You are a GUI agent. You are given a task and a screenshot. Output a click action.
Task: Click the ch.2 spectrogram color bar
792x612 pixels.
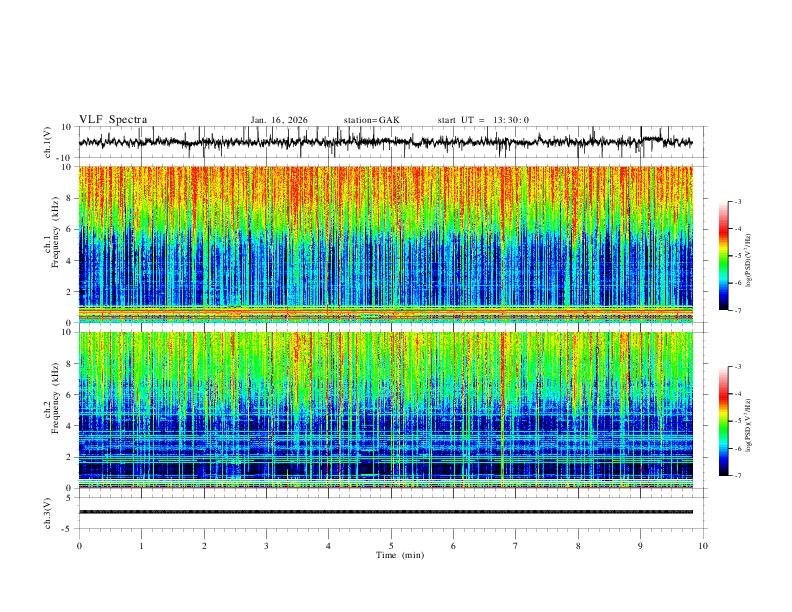[723, 421]
